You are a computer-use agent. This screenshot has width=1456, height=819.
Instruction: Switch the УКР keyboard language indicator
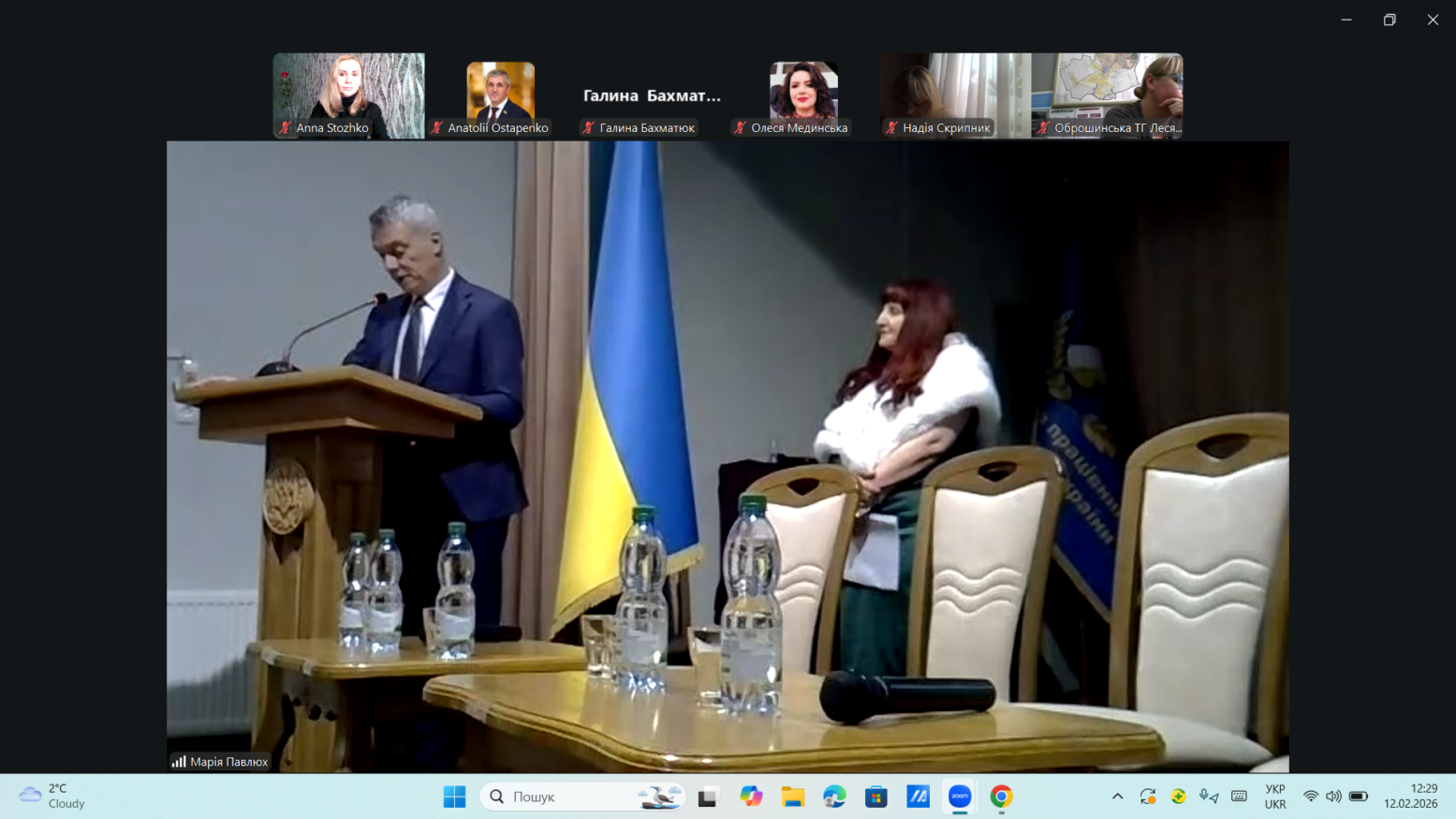coord(1274,797)
